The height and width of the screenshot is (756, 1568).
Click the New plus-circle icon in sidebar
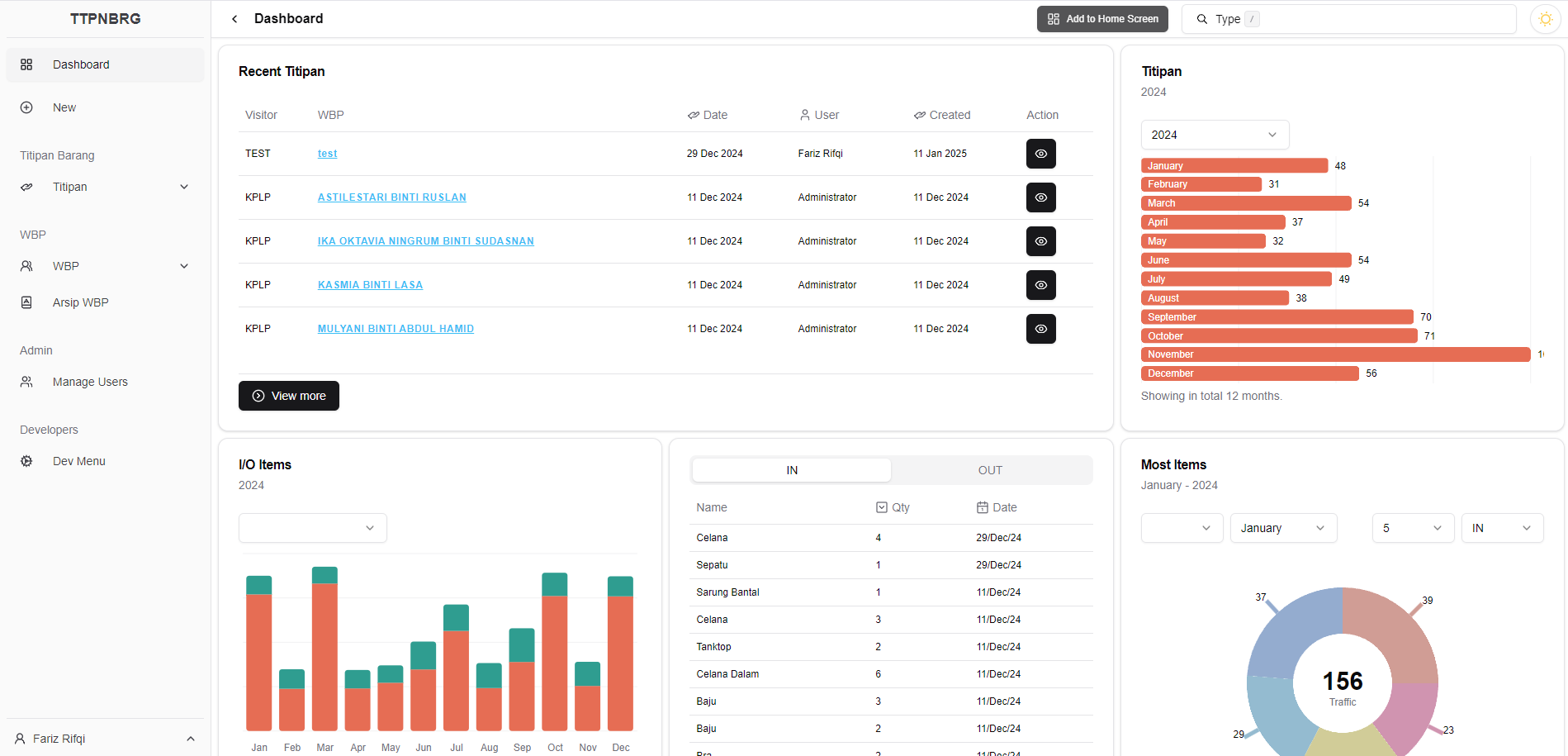pyautogui.click(x=26, y=107)
